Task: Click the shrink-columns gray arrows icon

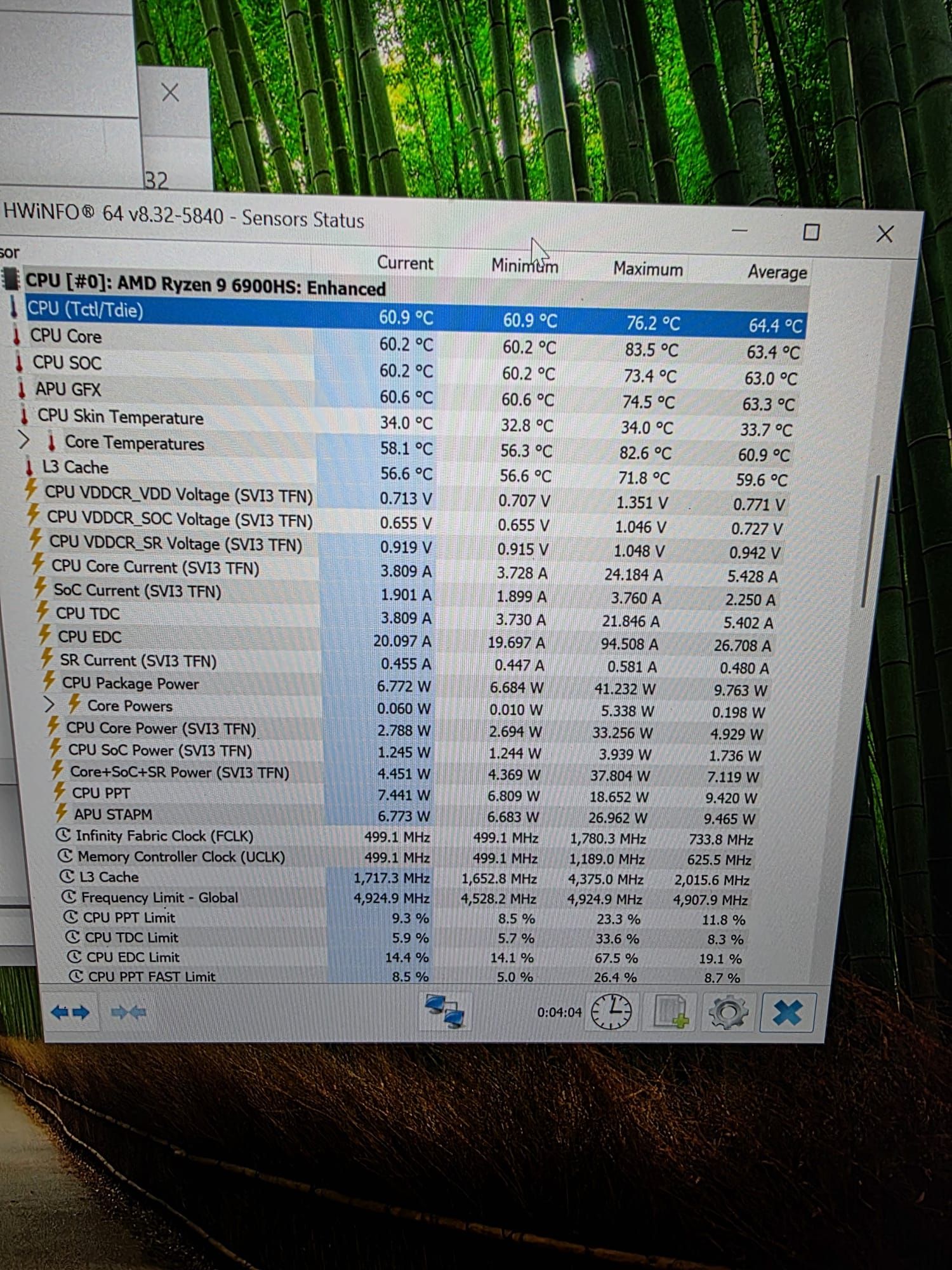Action: [128, 1012]
